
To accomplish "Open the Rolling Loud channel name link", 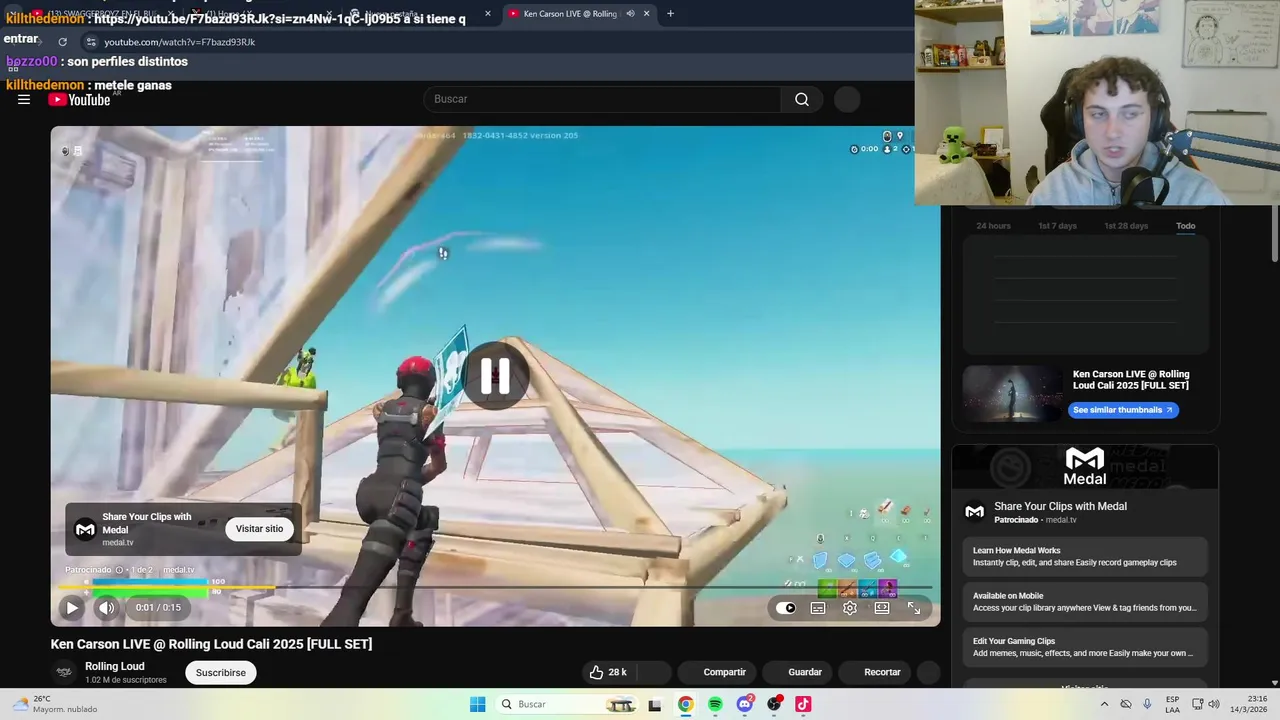I will coord(115,666).
